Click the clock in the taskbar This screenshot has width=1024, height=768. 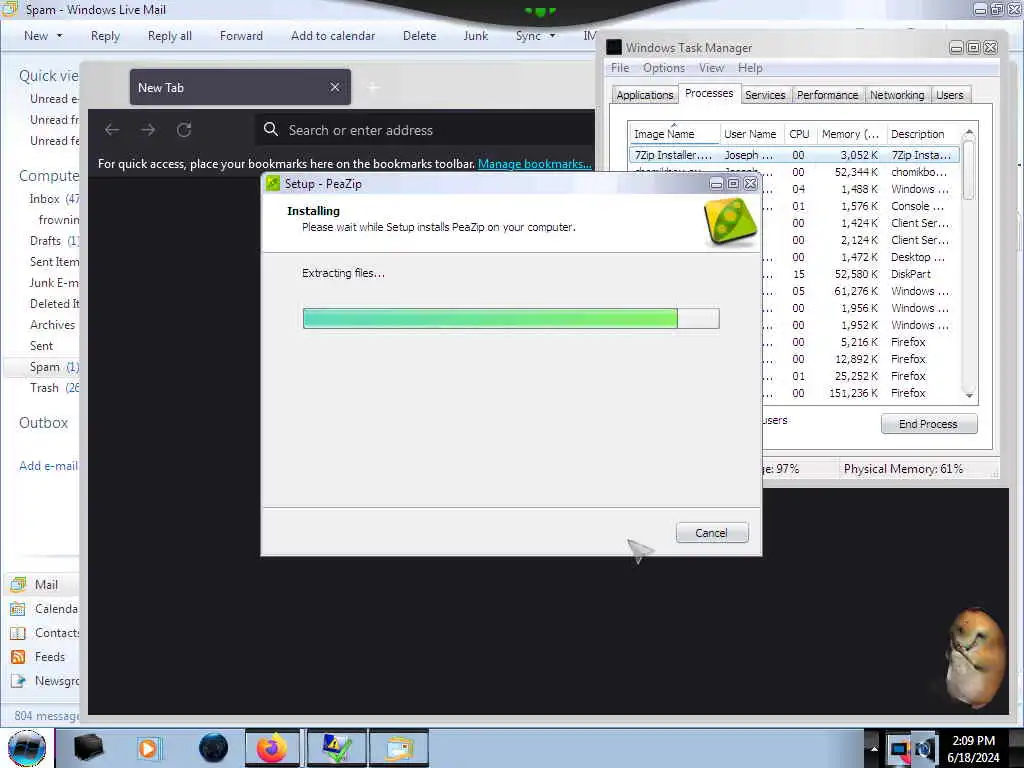pos(973,748)
